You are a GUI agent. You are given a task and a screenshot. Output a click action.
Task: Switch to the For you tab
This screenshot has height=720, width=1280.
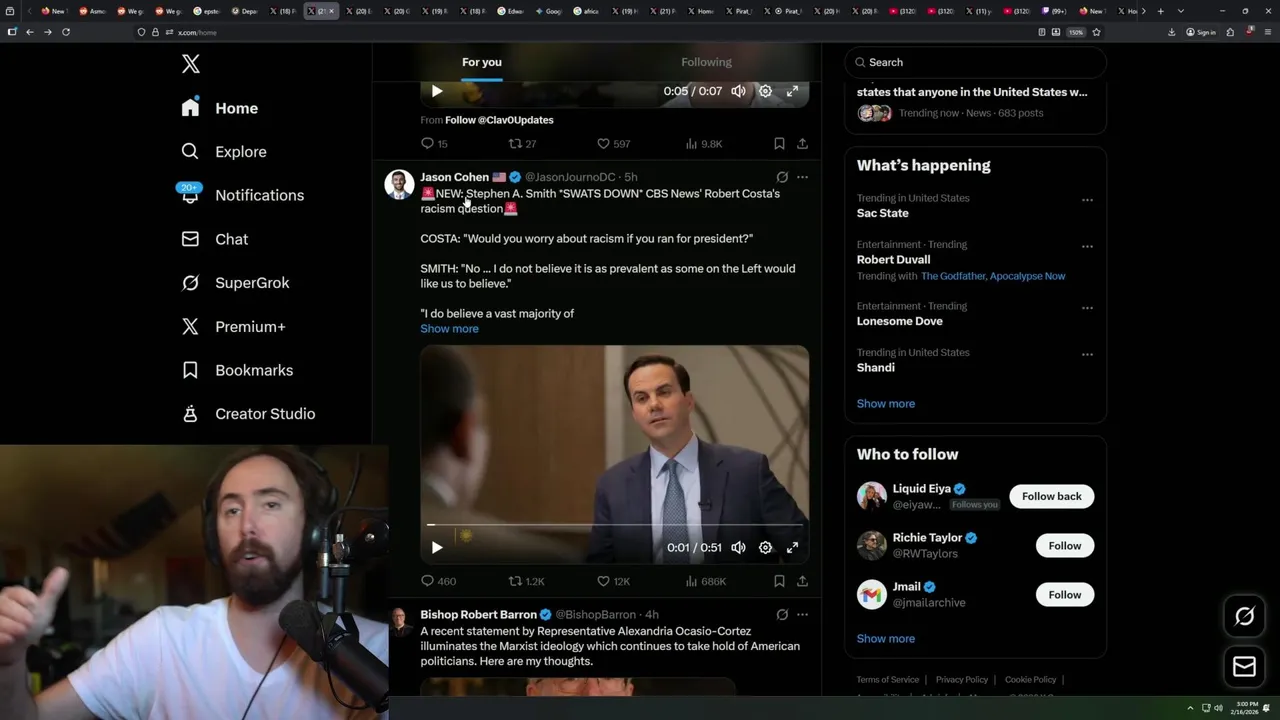coord(482,62)
